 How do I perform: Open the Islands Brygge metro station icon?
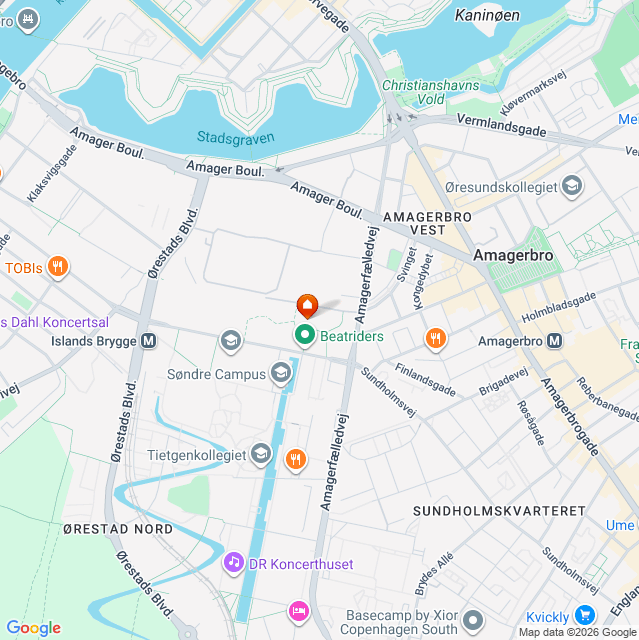point(149,341)
